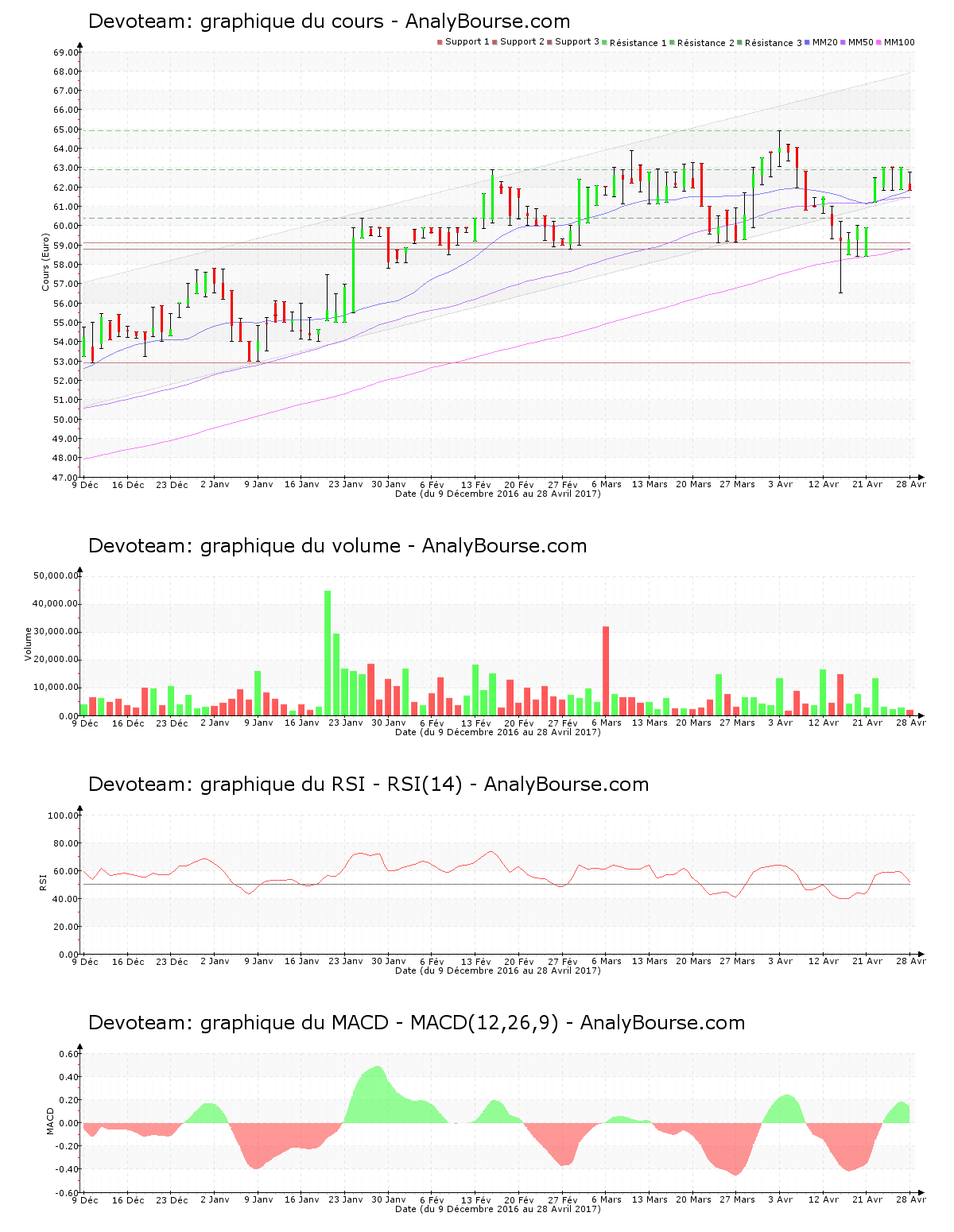Click the Support 1 legend color square

[x=440, y=42]
